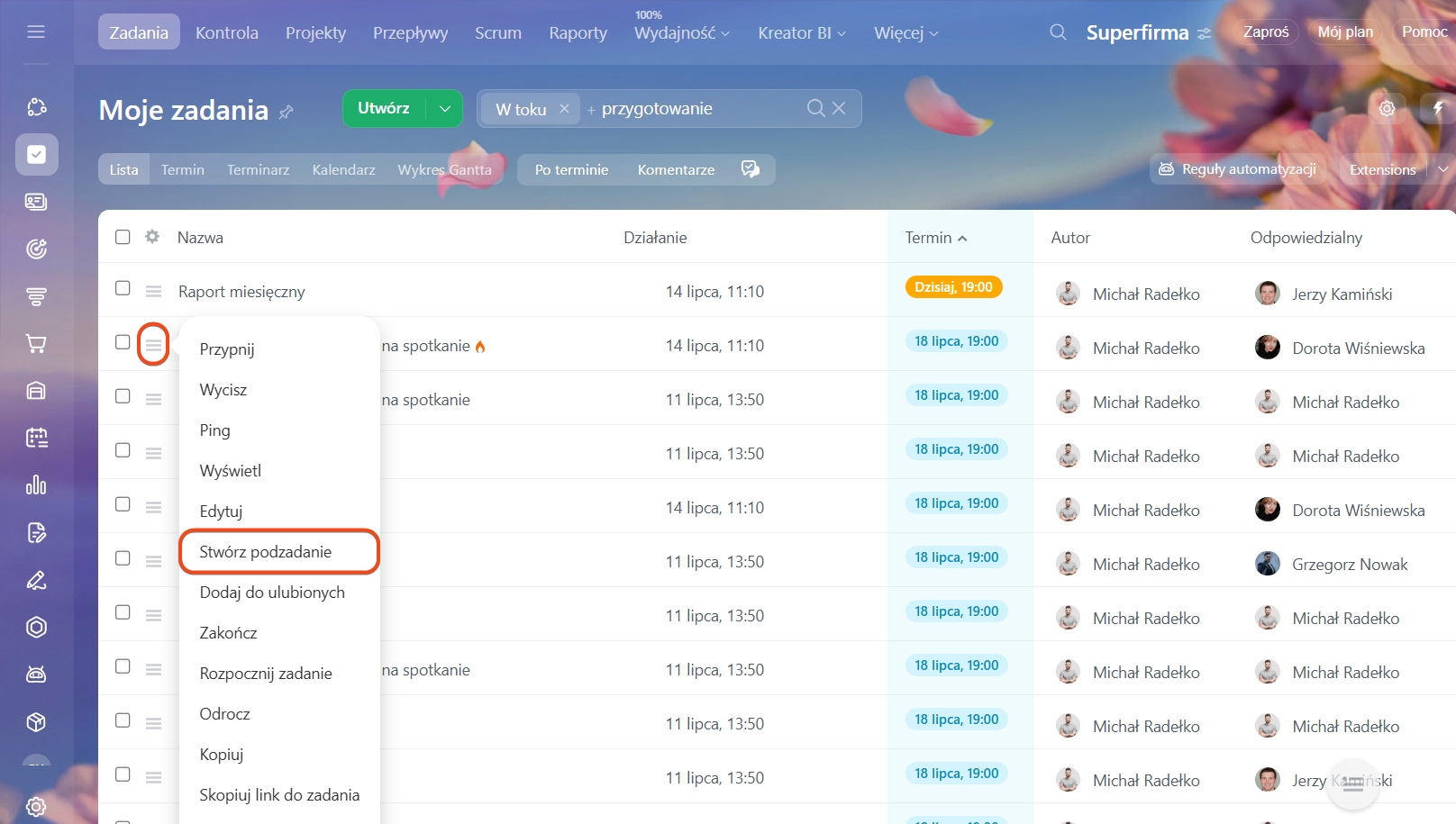
Task: Switch to the Kalendarz view tab
Action: tap(343, 169)
